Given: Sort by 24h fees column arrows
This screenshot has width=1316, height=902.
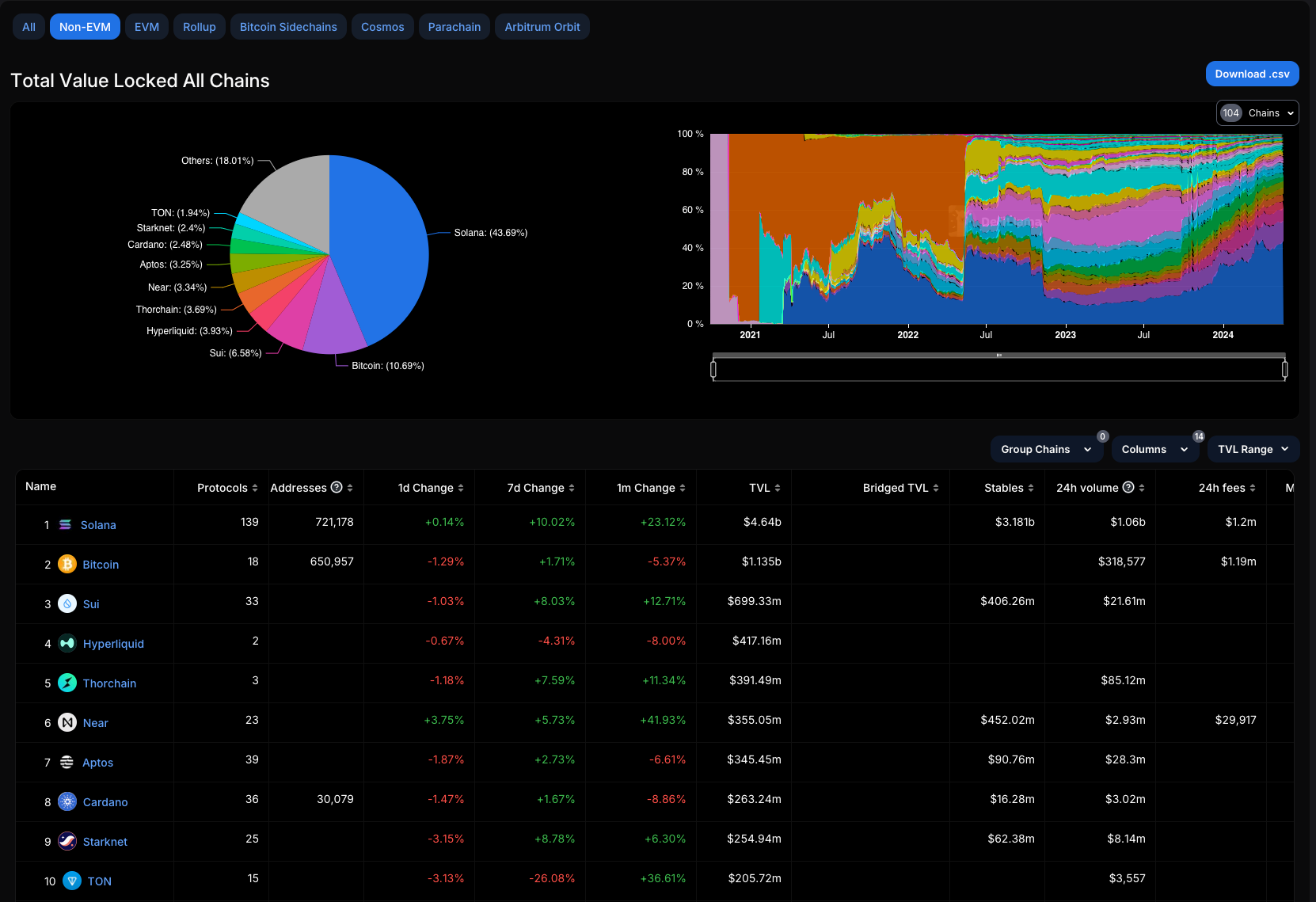Looking at the screenshot, I should click(1253, 488).
